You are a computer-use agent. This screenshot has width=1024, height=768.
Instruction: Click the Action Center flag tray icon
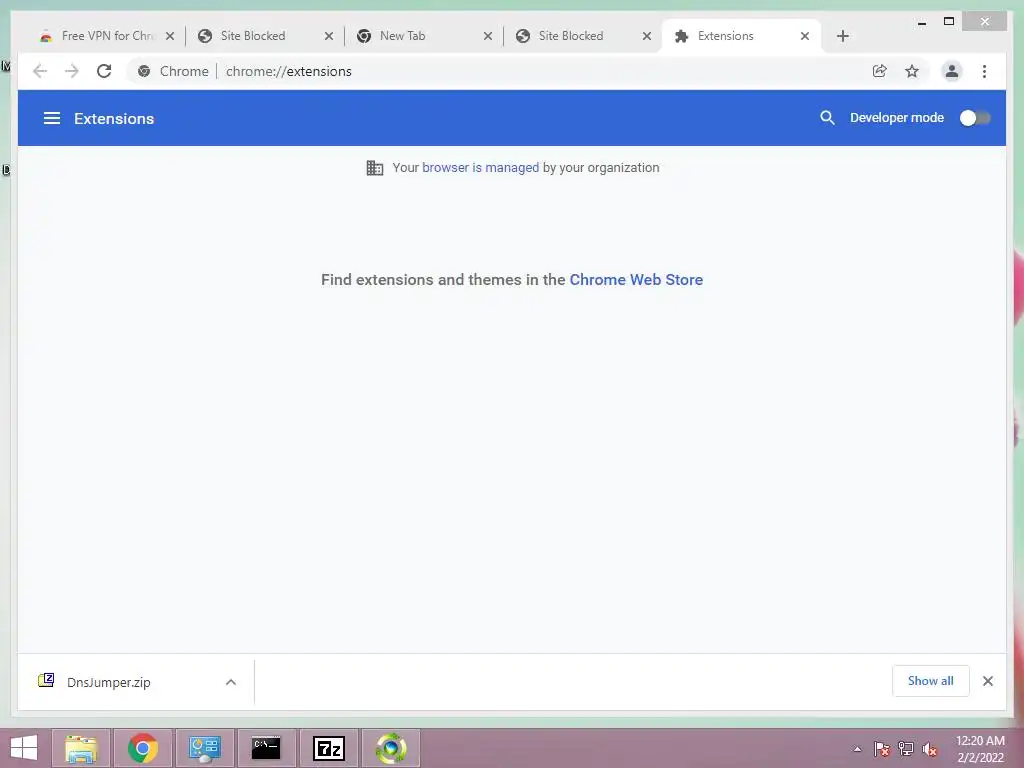tap(881, 749)
